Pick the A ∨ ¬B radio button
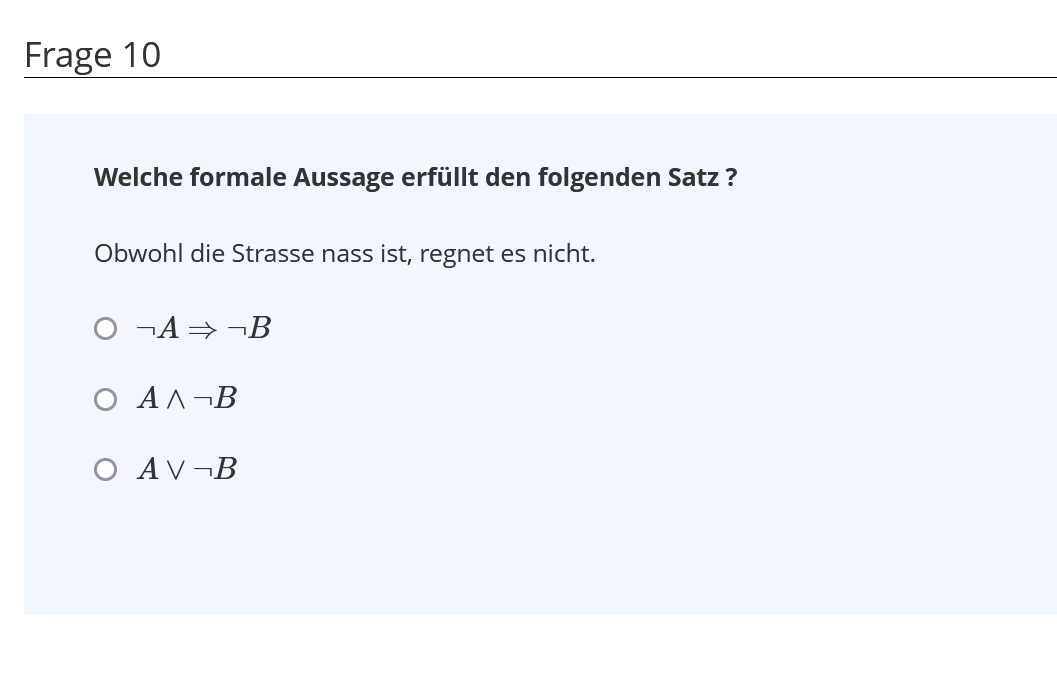This screenshot has width=1057, height=684. (x=105, y=470)
